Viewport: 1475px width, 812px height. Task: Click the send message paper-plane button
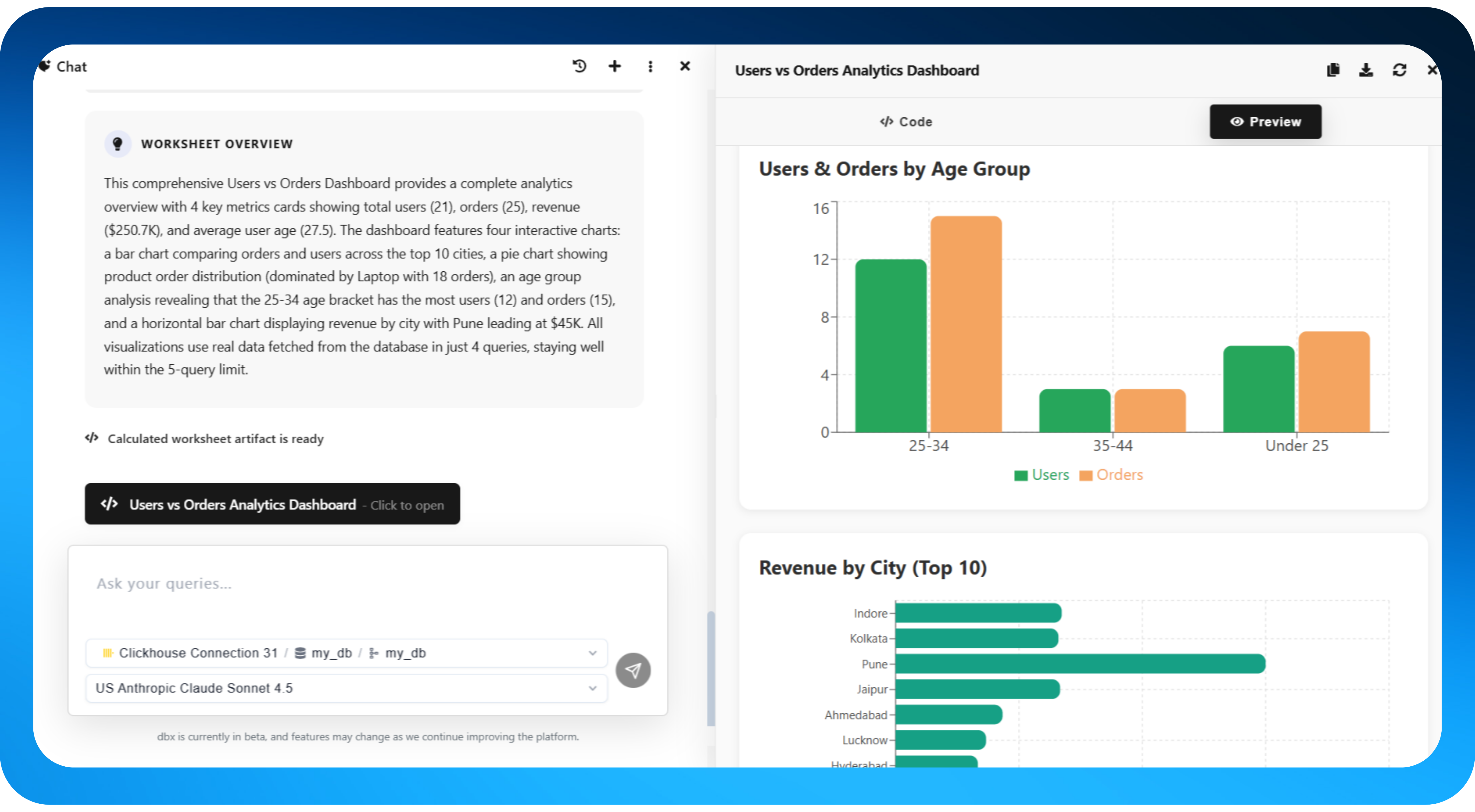point(633,670)
